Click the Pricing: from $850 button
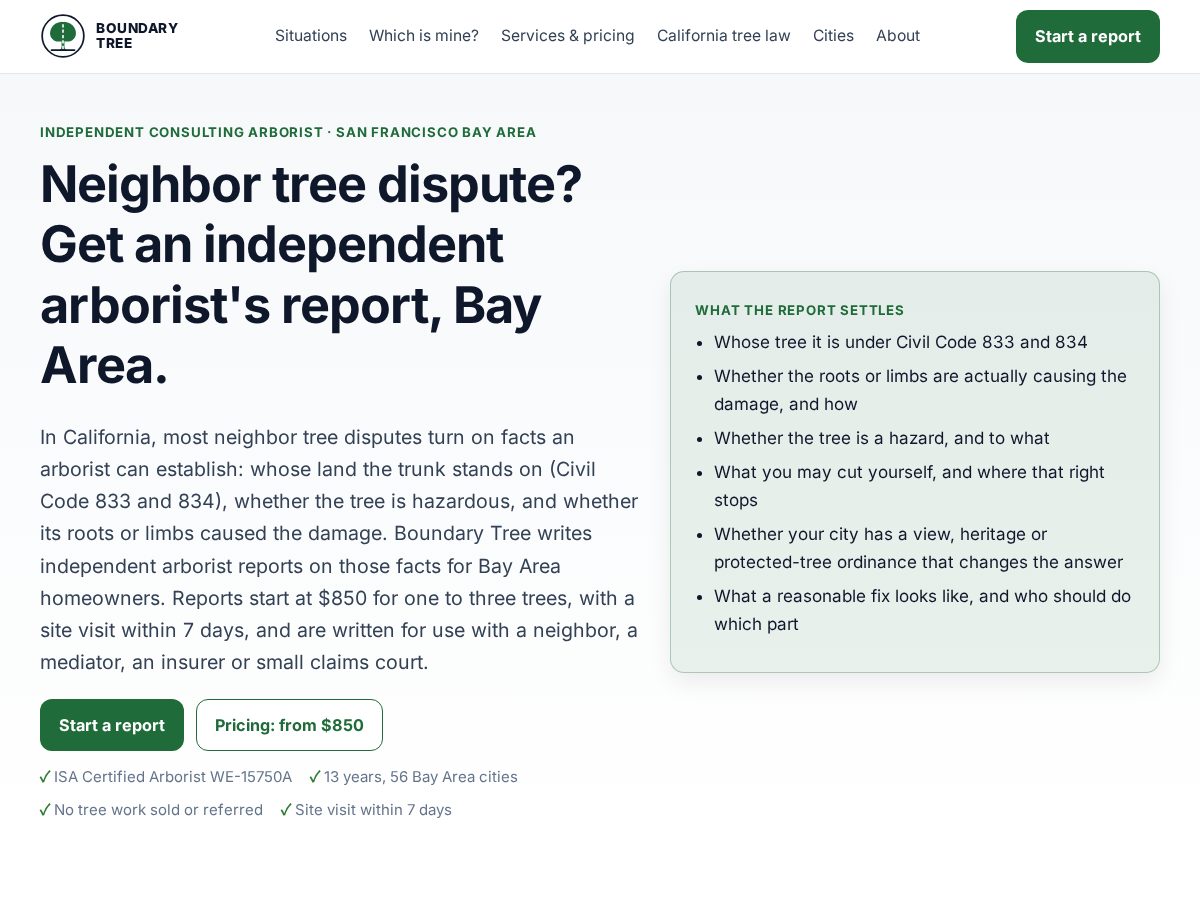This screenshot has height=900, width=1200. pos(289,725)
